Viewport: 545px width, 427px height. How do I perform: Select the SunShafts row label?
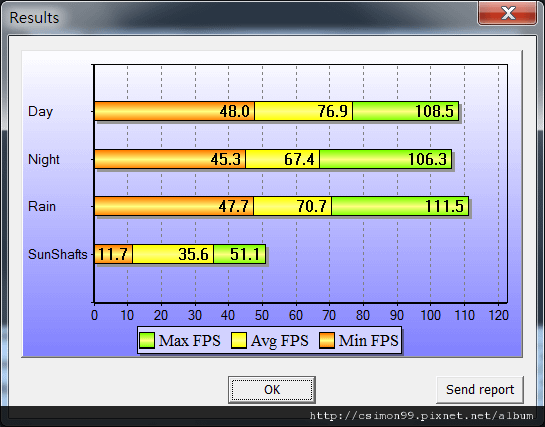click(57, 254)
